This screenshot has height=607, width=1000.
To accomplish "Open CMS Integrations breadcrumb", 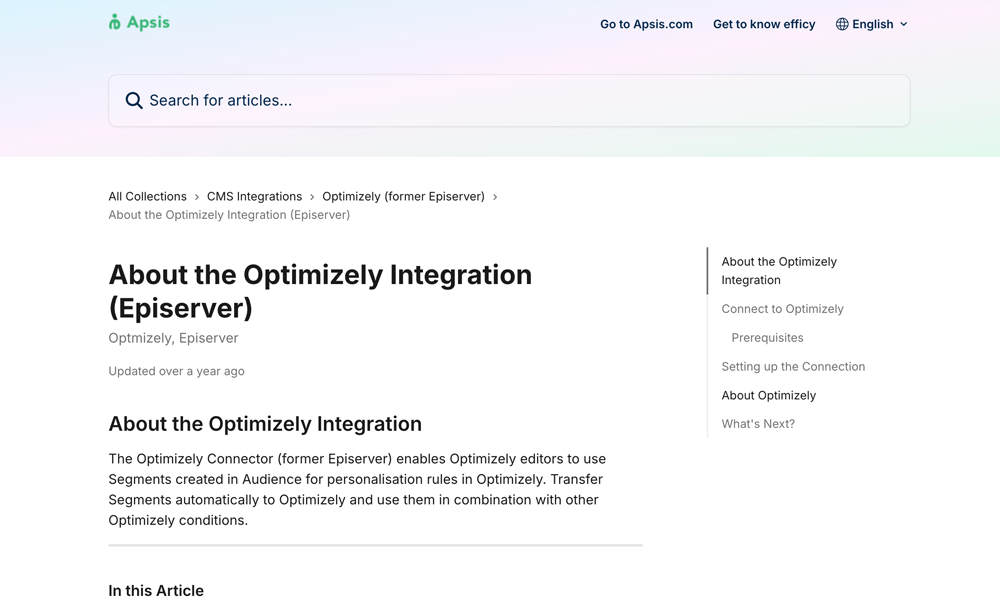I will (x=254, y=196).
